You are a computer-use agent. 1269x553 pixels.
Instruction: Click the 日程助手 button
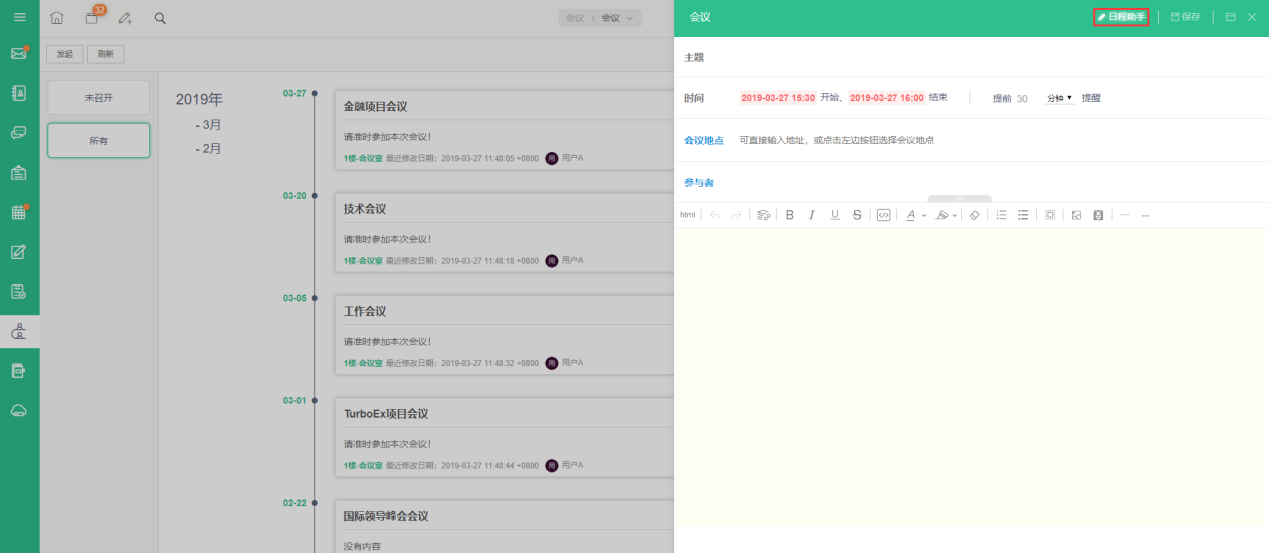click(1121, 17)
